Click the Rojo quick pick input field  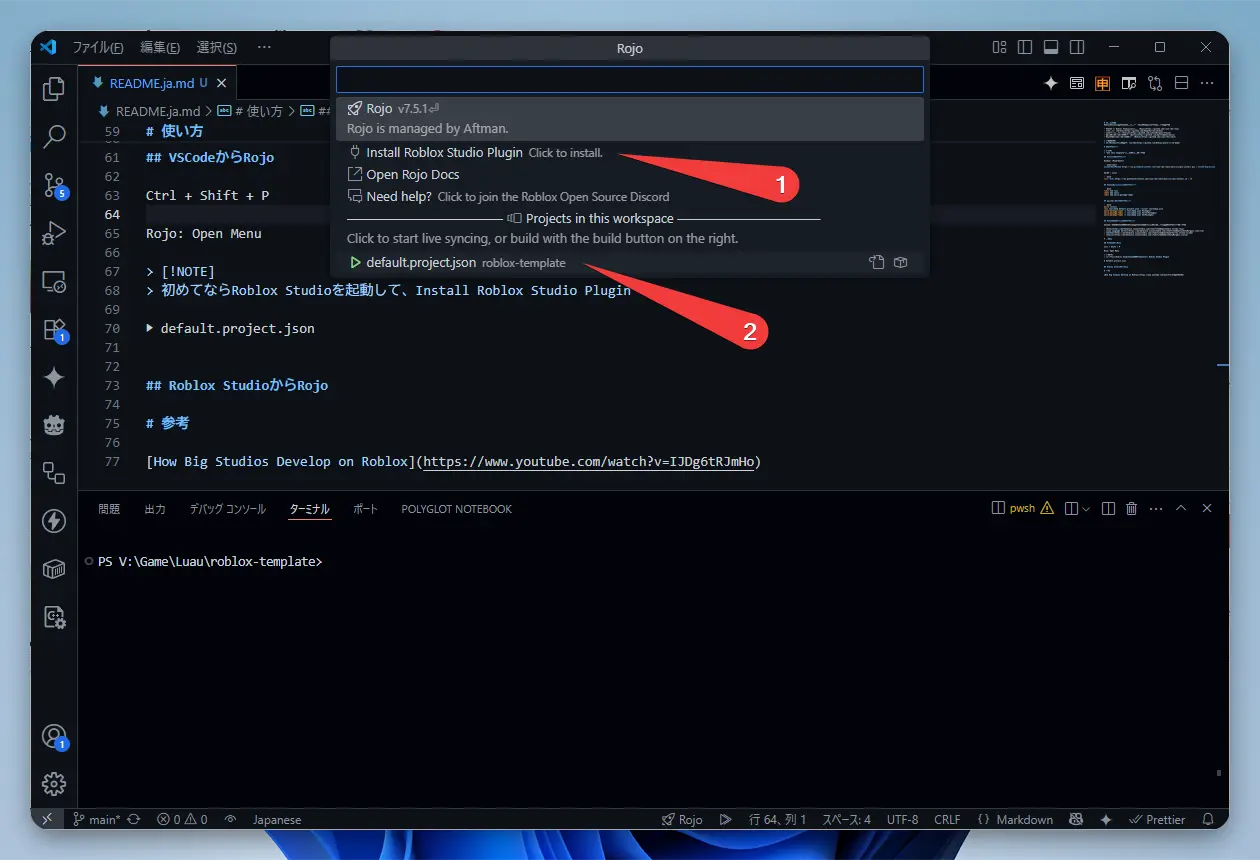[x=630, y=79]
